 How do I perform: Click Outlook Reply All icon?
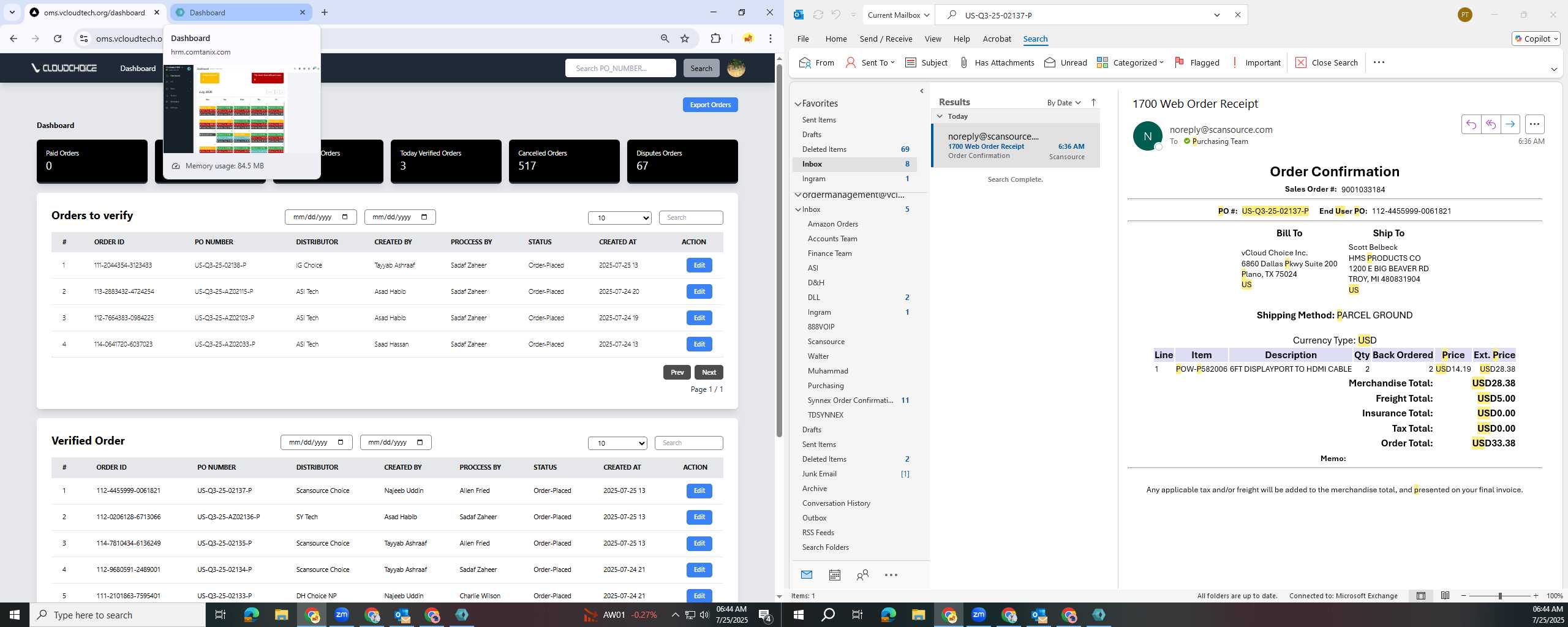tap(1490, 124)
